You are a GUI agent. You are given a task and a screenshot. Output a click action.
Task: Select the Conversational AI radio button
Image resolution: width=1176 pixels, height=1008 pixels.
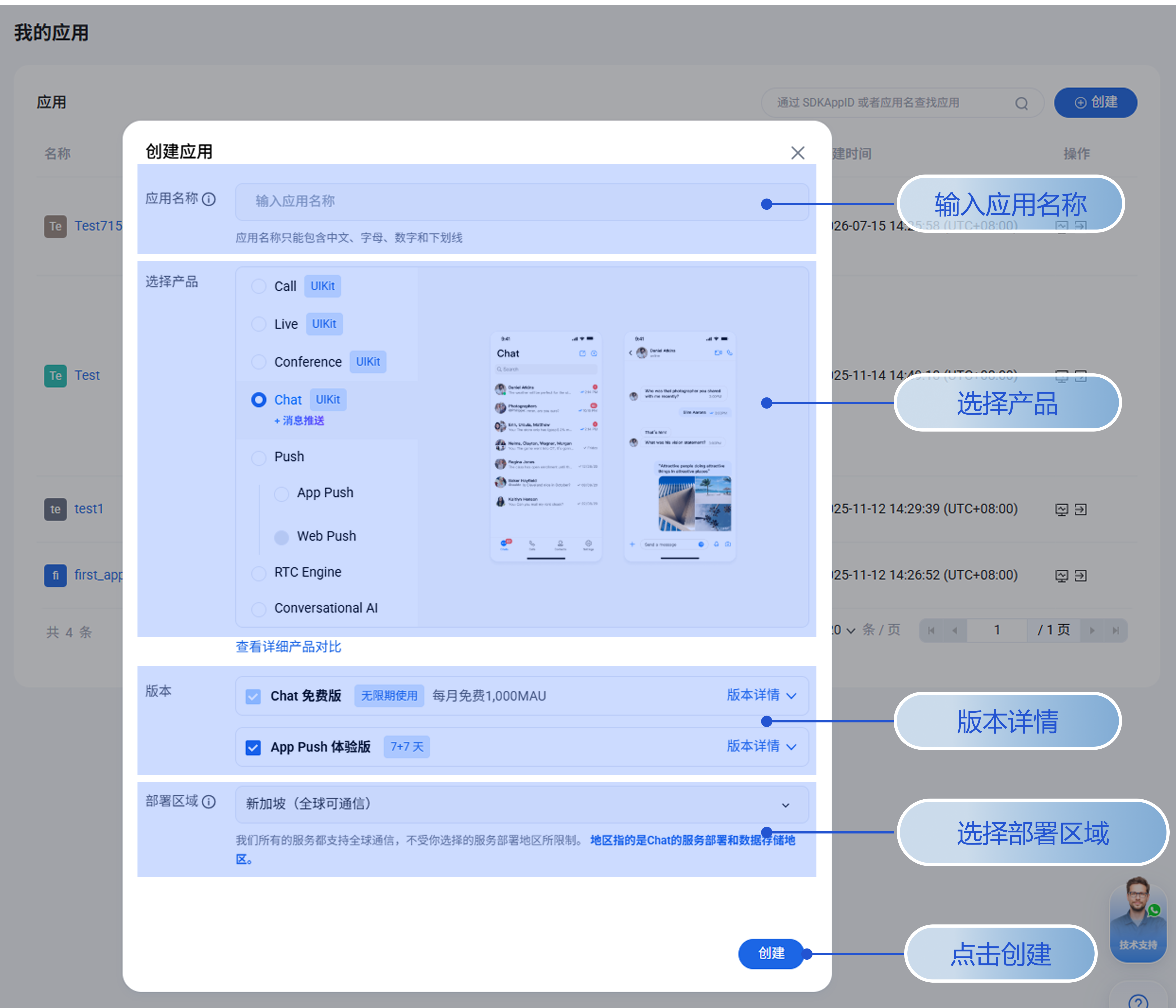pyautogui.click(x=259, y=609)
